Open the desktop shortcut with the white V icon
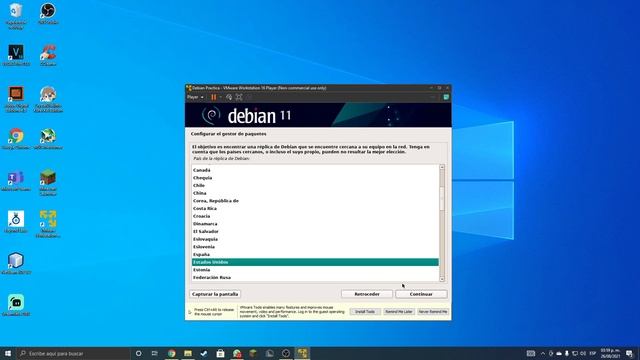The image size is (640, 360). click(x=16, y=56)
